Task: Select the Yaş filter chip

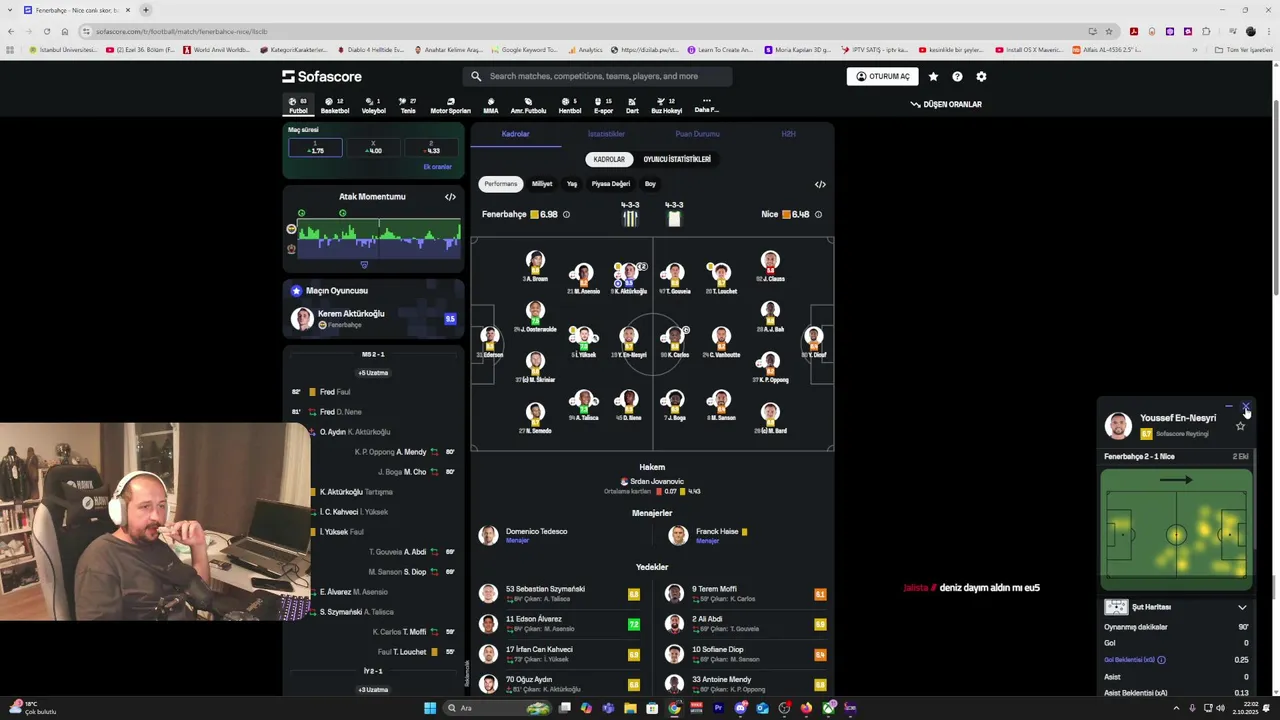Action: (x=572, y=184)
